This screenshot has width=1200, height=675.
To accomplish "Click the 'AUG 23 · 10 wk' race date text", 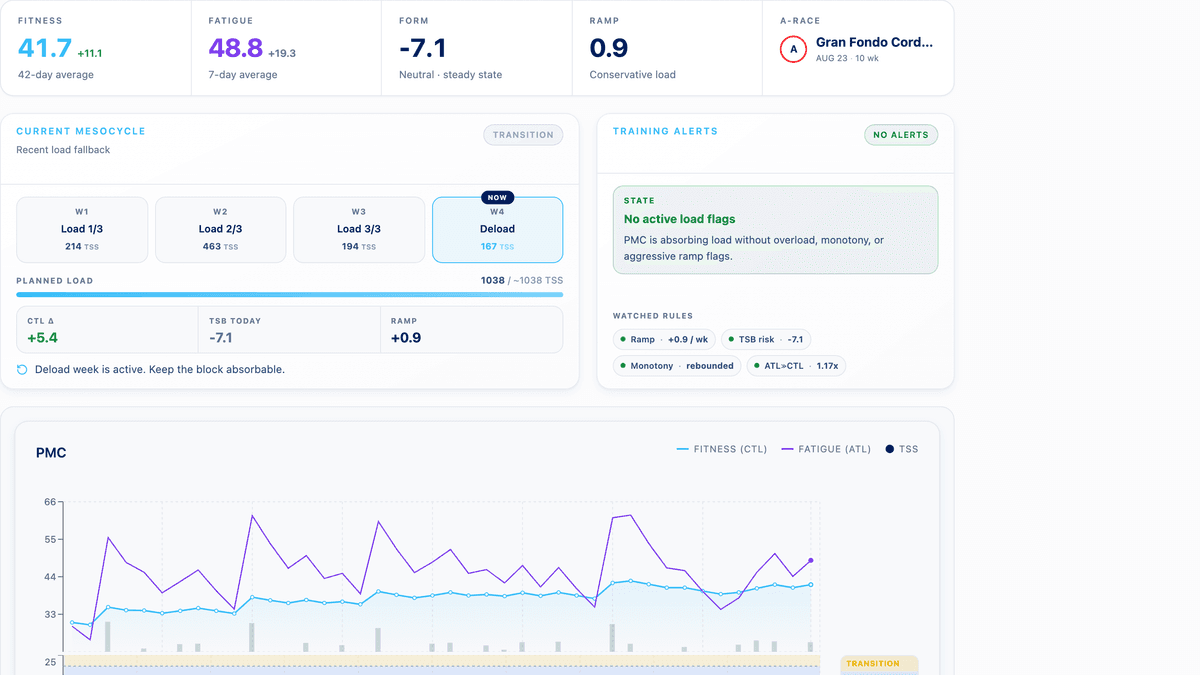I will pos(848,59).
